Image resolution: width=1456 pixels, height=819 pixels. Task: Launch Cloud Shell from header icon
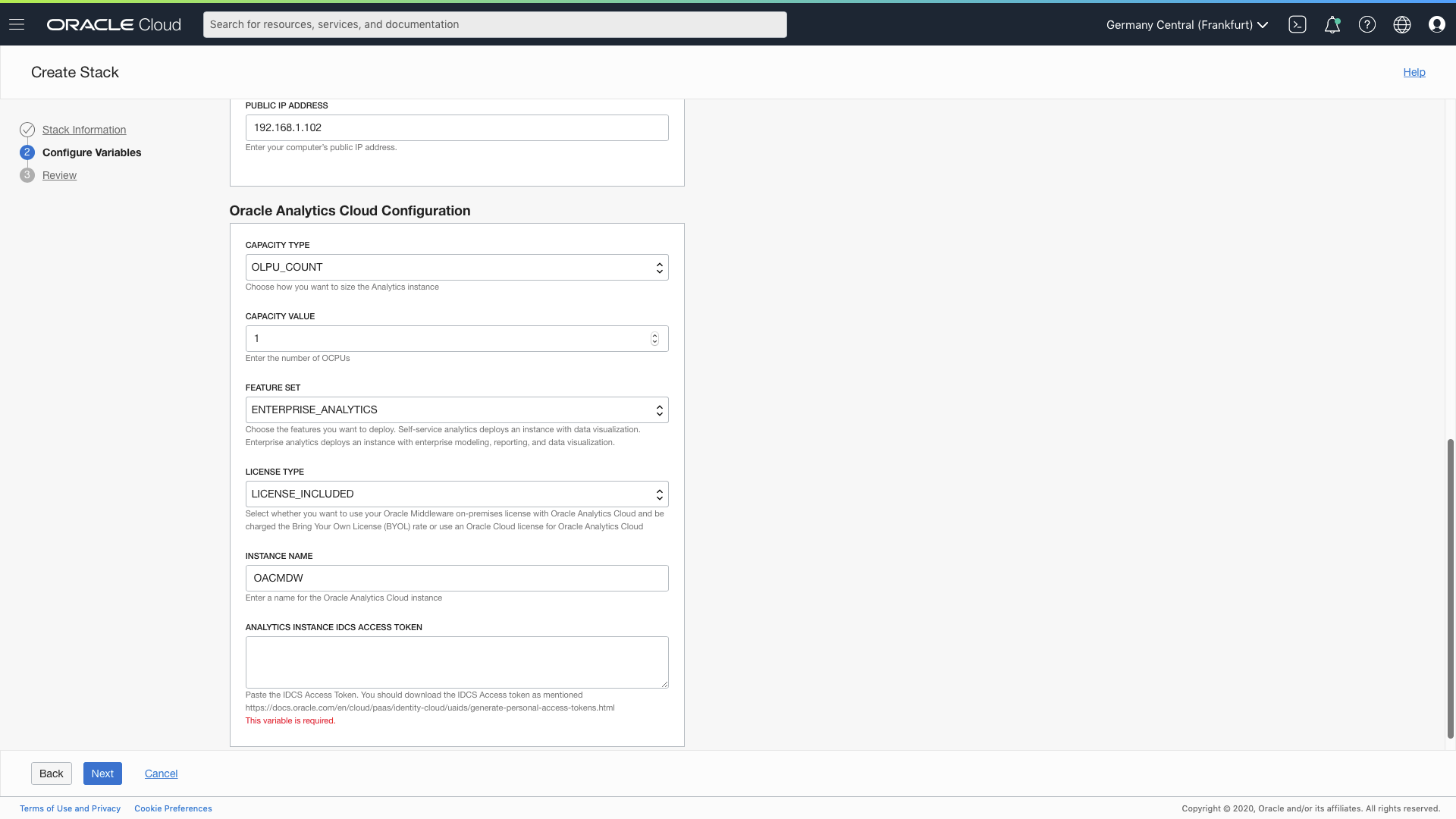pyautogui.click(x=1297, y=24)
